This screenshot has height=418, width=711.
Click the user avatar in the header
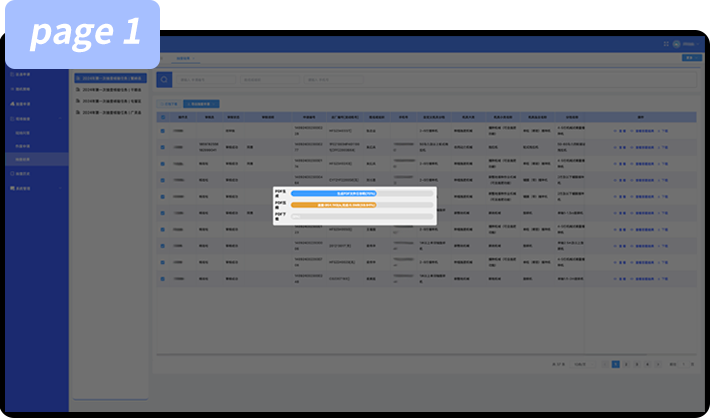(x=676, y=45)
